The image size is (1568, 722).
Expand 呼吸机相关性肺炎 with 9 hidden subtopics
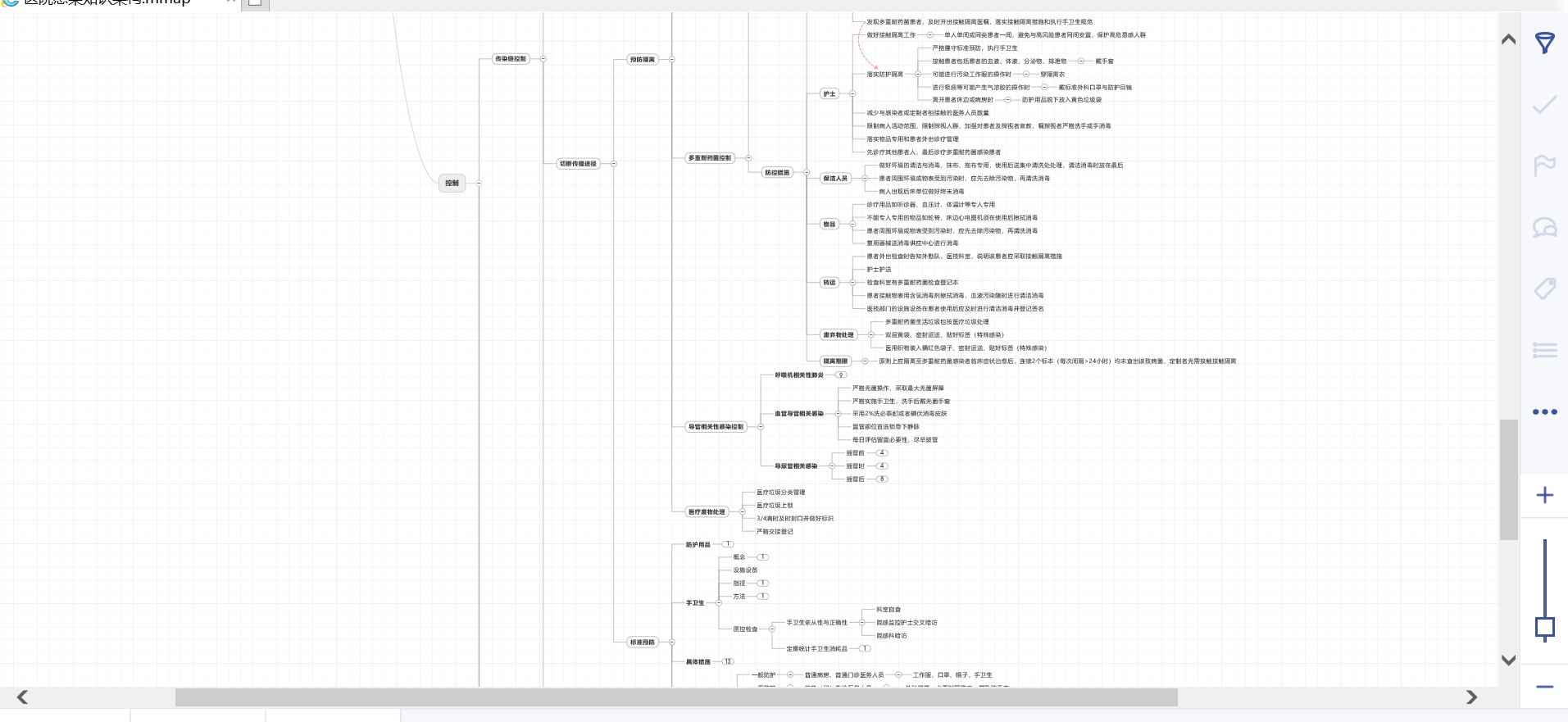(x=840, y=375)
